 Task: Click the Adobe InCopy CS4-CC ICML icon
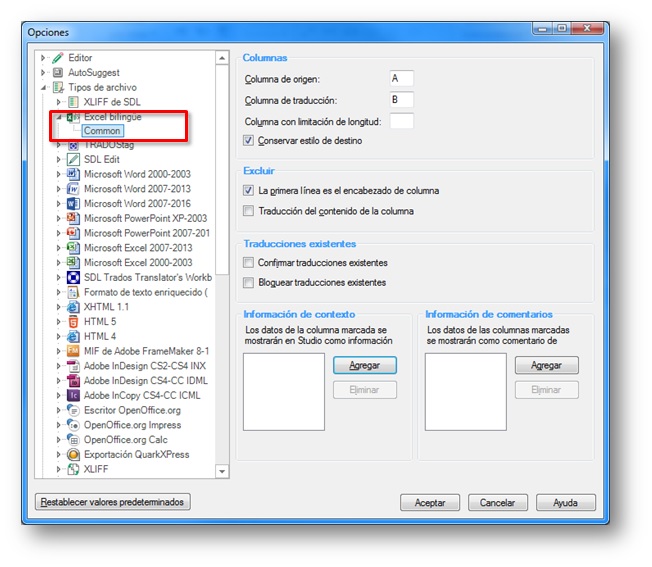coord(73,395)
